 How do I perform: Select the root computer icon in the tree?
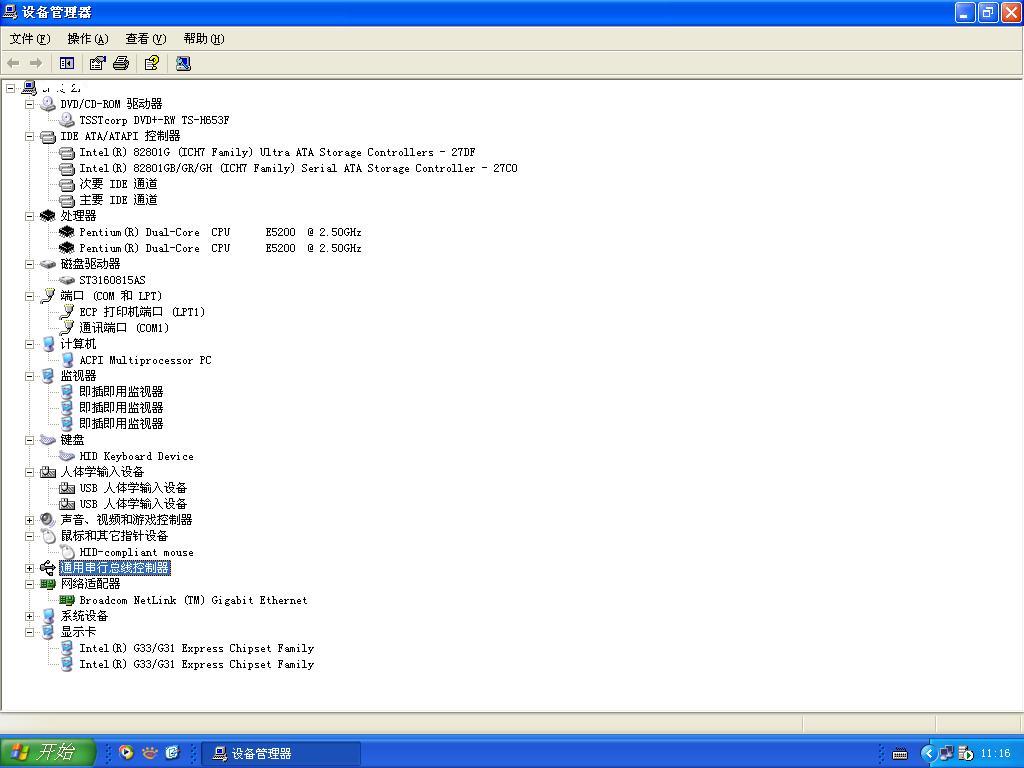click(29, 88)
